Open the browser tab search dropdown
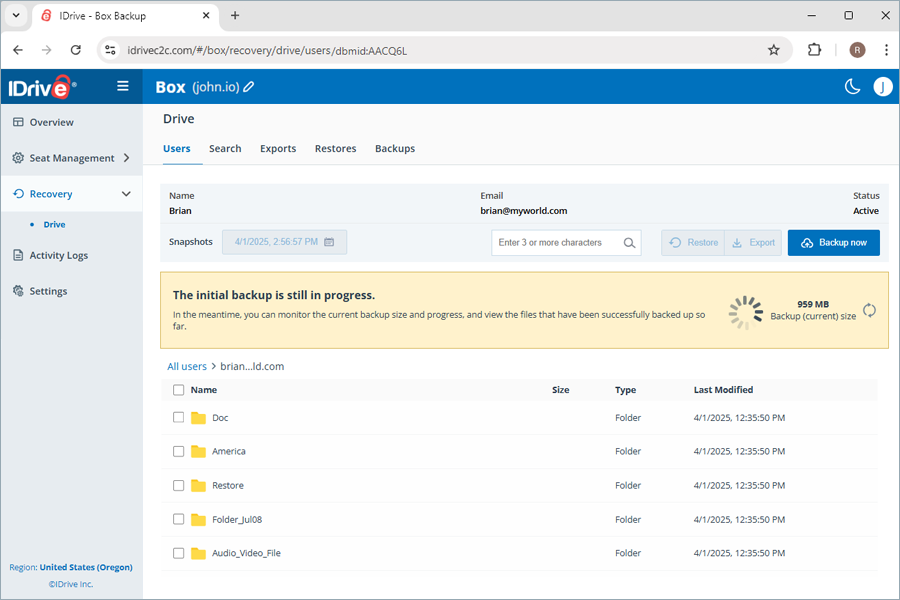The image size is (900, 600). (16, 16)
